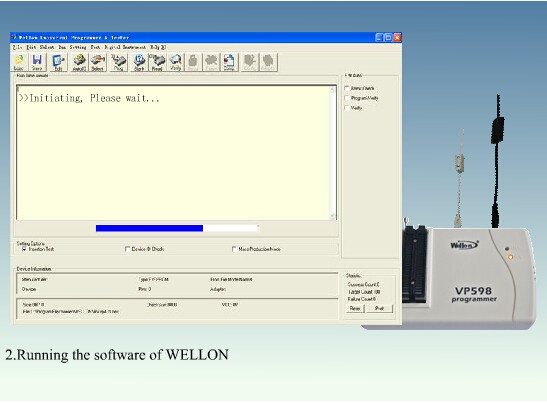Open the File menu

(17, 47)
